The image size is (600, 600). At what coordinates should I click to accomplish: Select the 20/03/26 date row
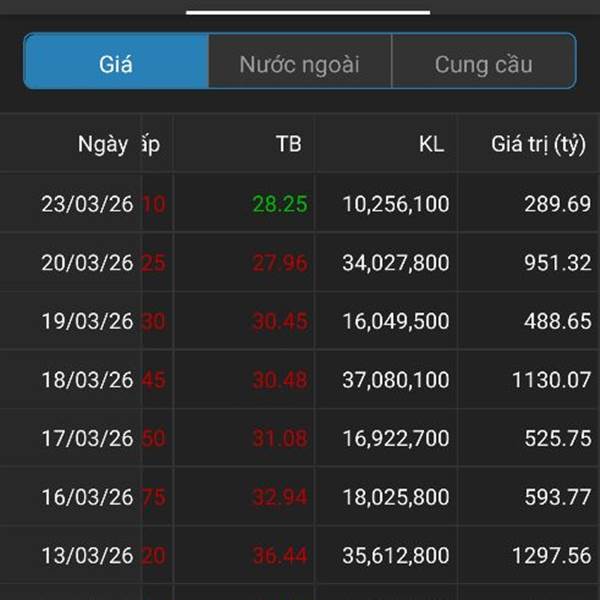87,263
